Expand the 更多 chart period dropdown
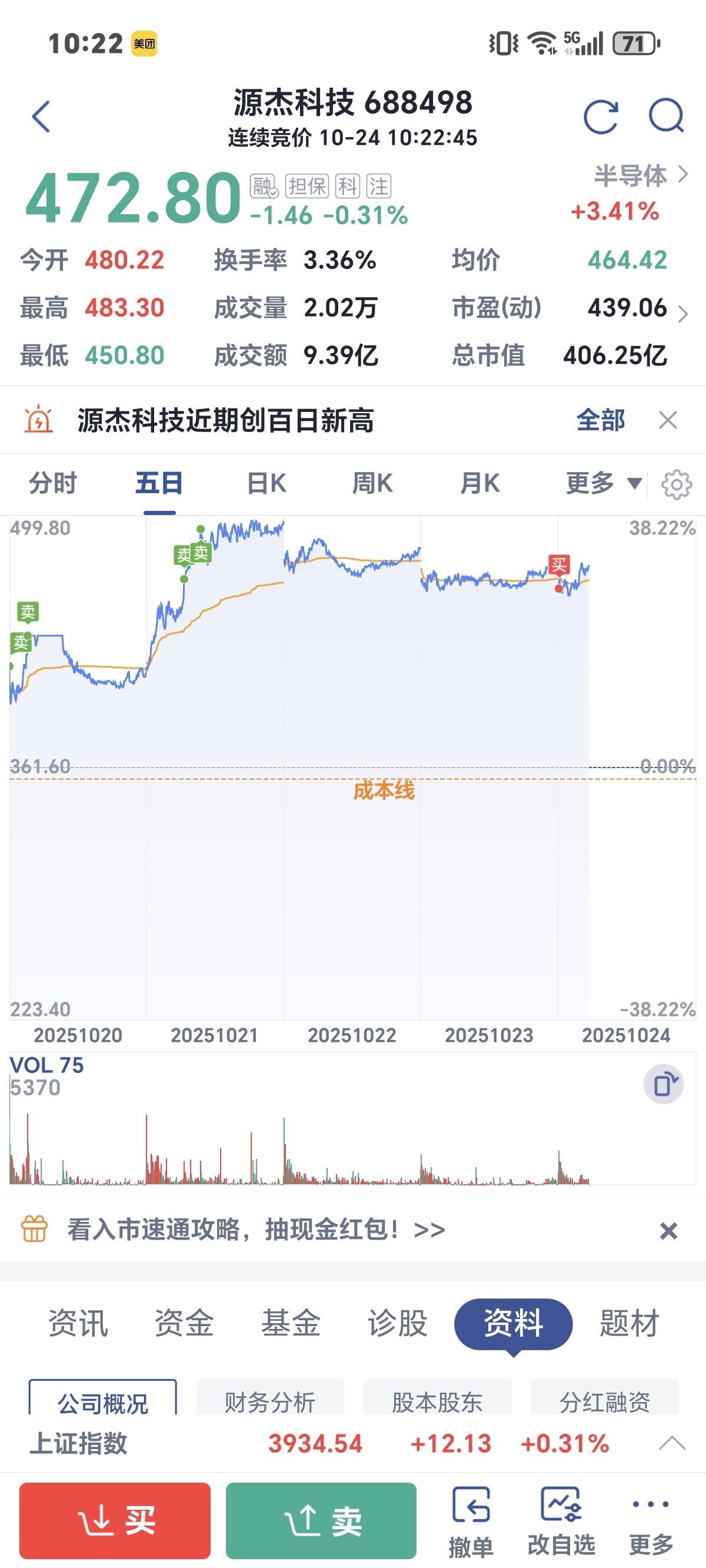Viewport: 706px width, 1568px height. [604, 484]
